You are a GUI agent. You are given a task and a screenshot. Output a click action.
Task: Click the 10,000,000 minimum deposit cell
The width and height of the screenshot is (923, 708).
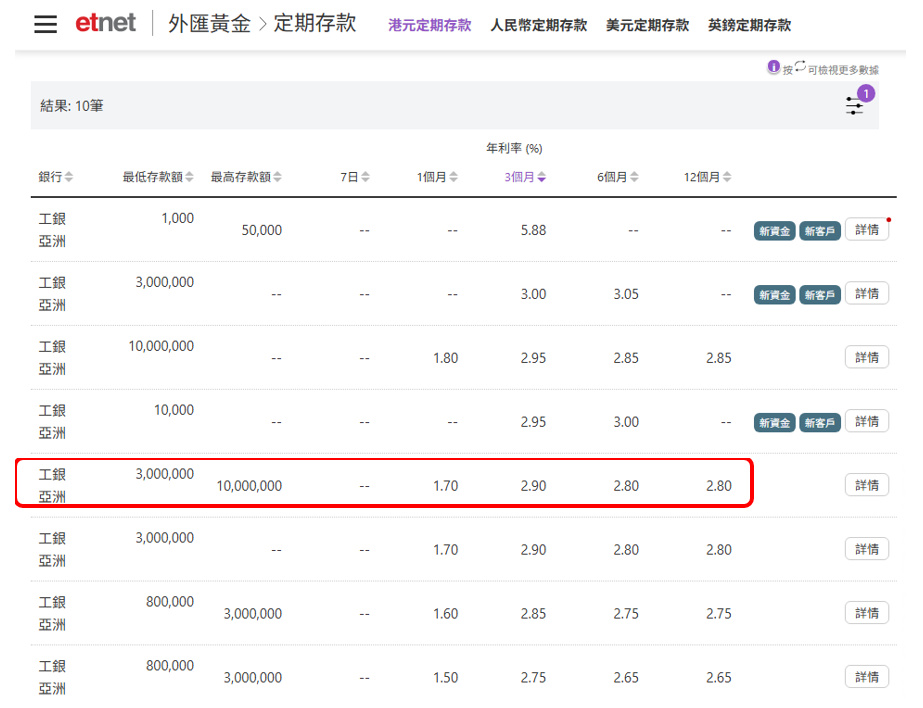tap(161, 346)
